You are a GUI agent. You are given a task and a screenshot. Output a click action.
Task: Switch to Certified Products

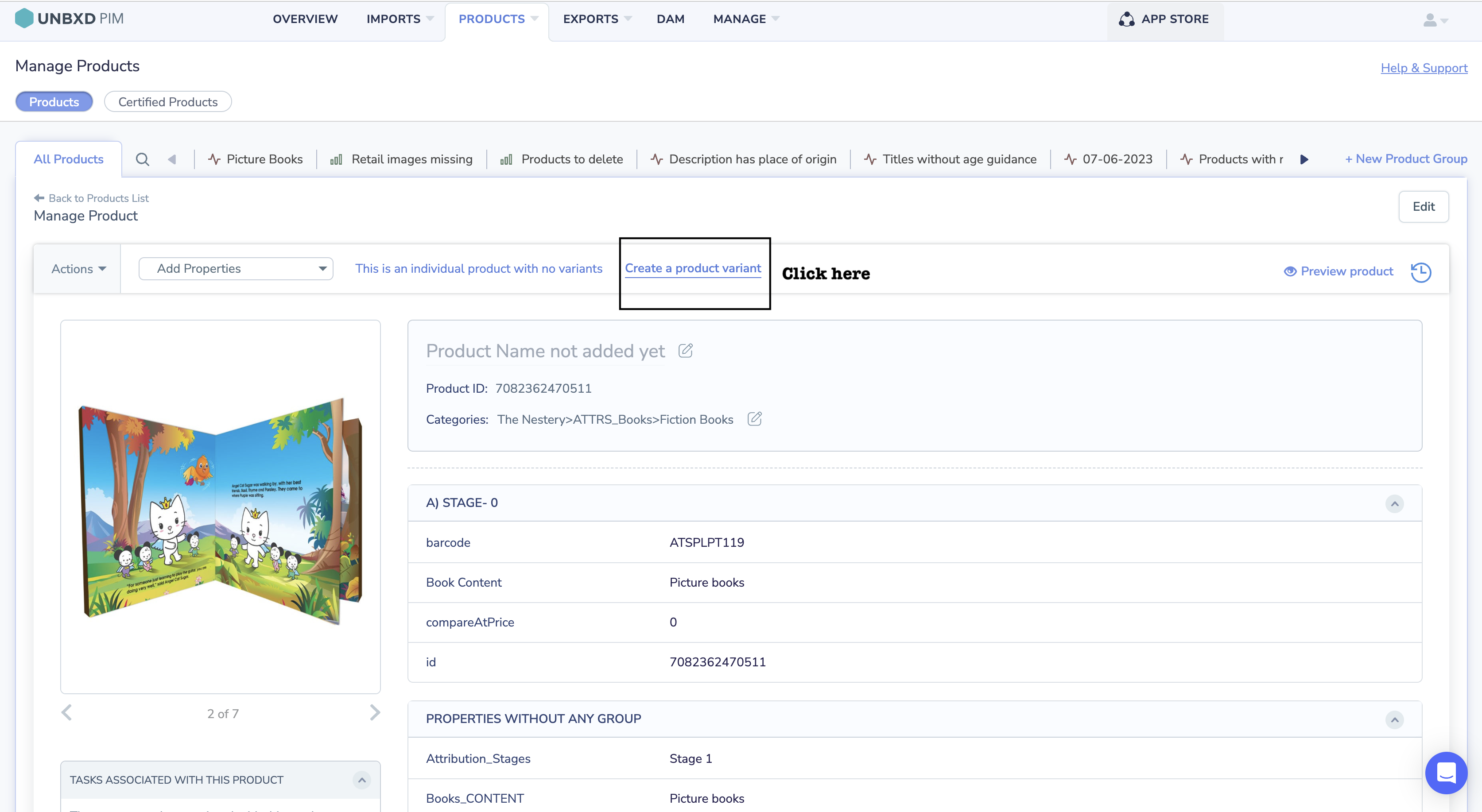pyautogui.click(x=168, y=102)
